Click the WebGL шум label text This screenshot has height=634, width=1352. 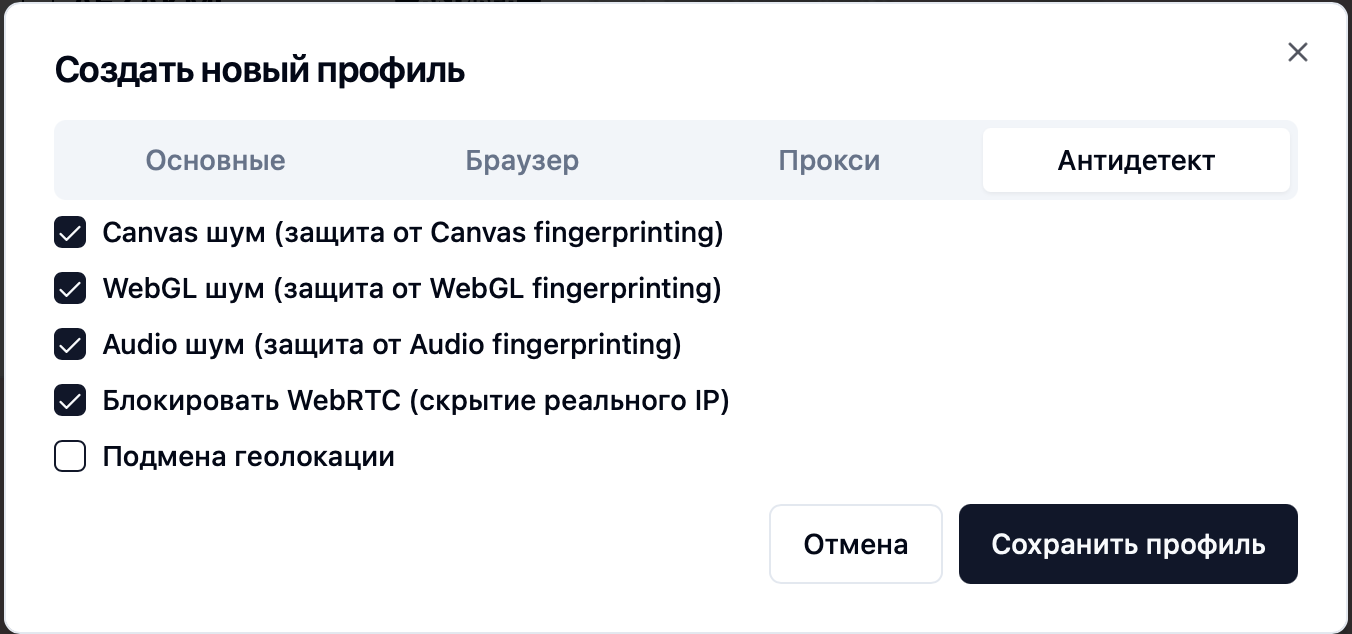[411, 288]
